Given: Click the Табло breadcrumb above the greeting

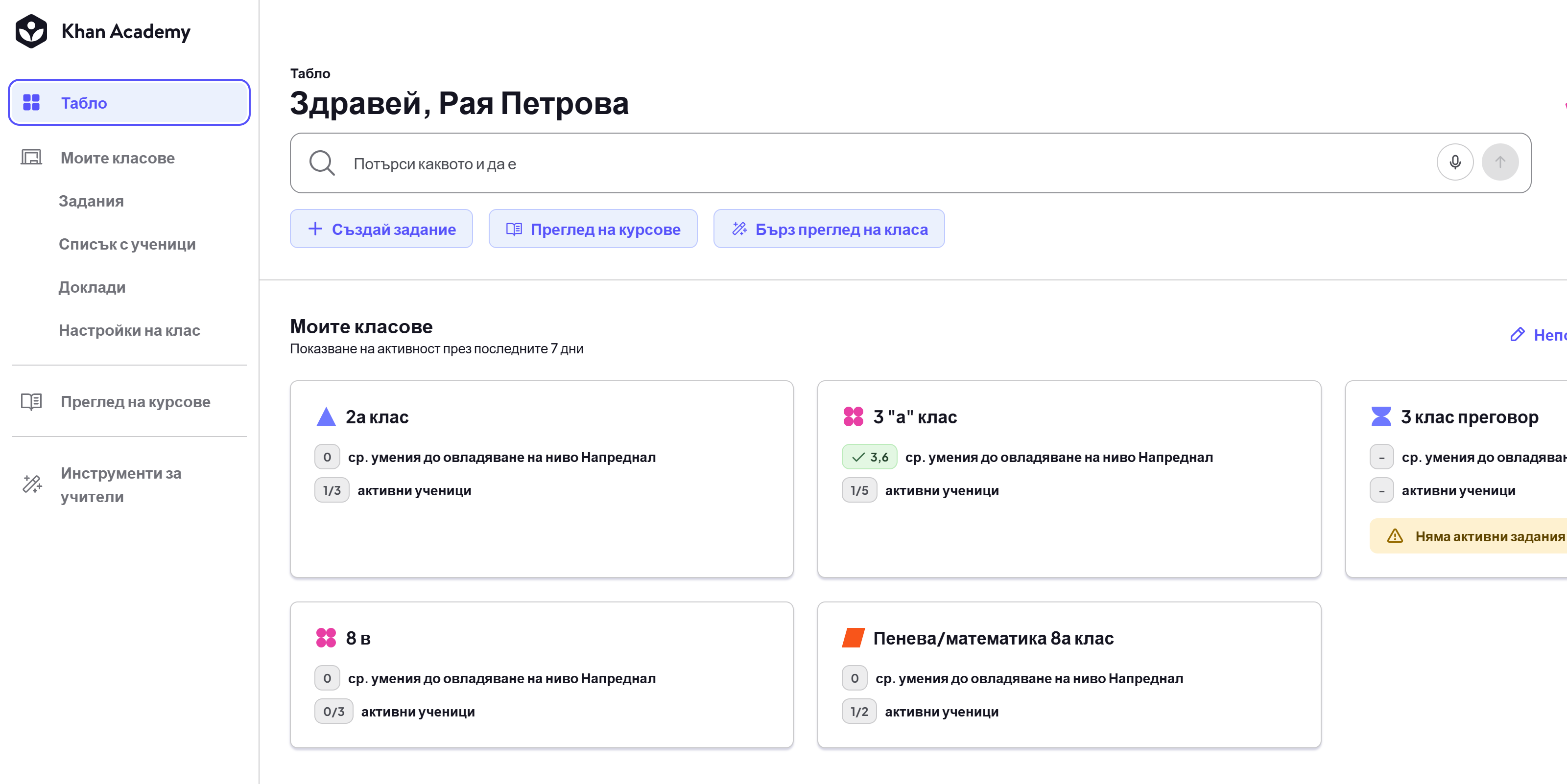Looking at the screenshot, I should 309,73.
